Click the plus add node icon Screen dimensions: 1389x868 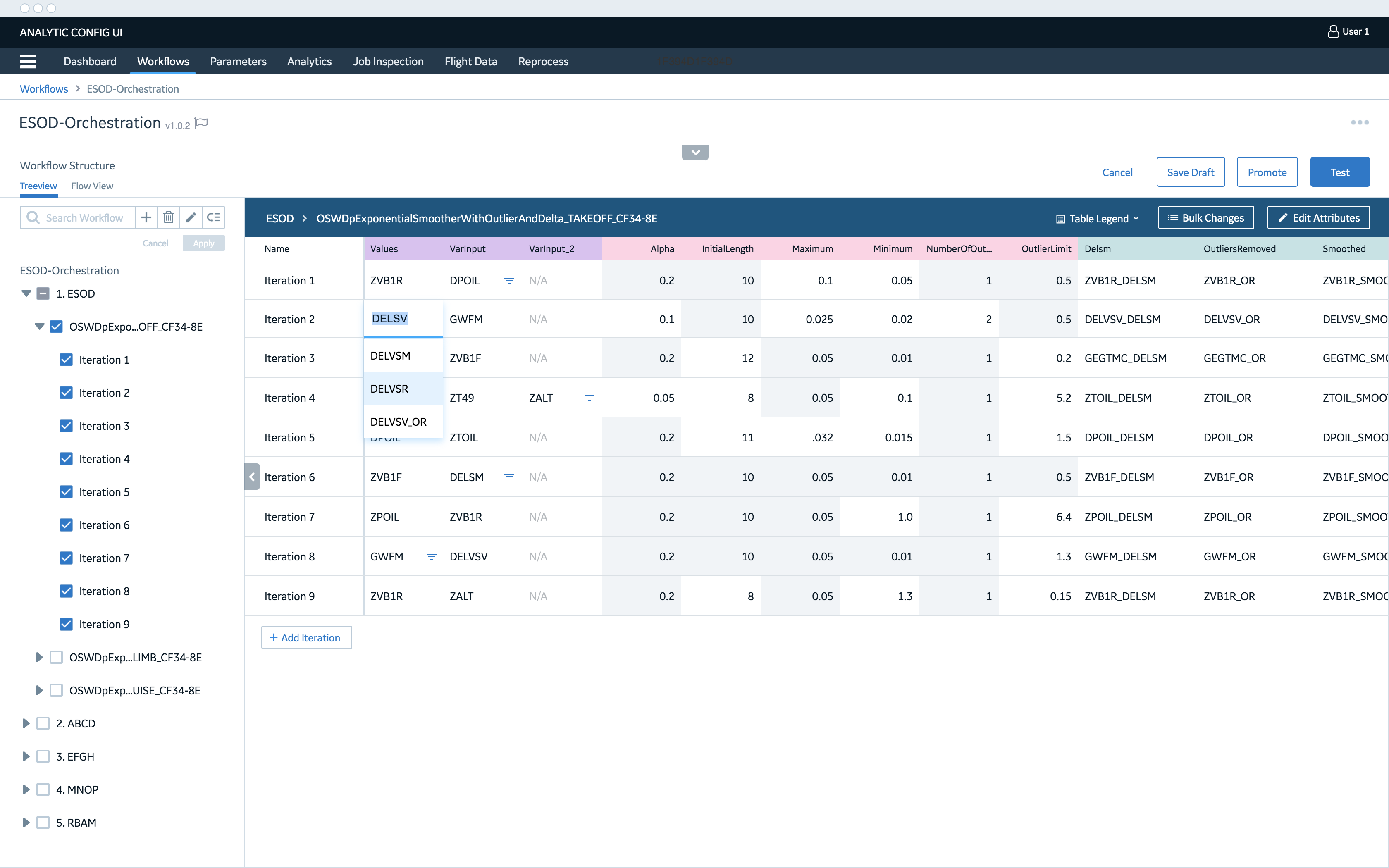coord(146,217)
